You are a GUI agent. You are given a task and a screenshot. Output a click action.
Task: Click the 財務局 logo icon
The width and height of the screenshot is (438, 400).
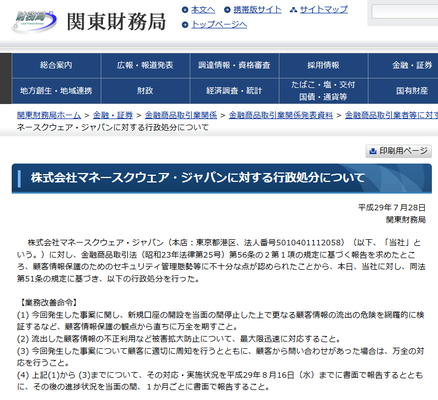(x=34, y=21)
